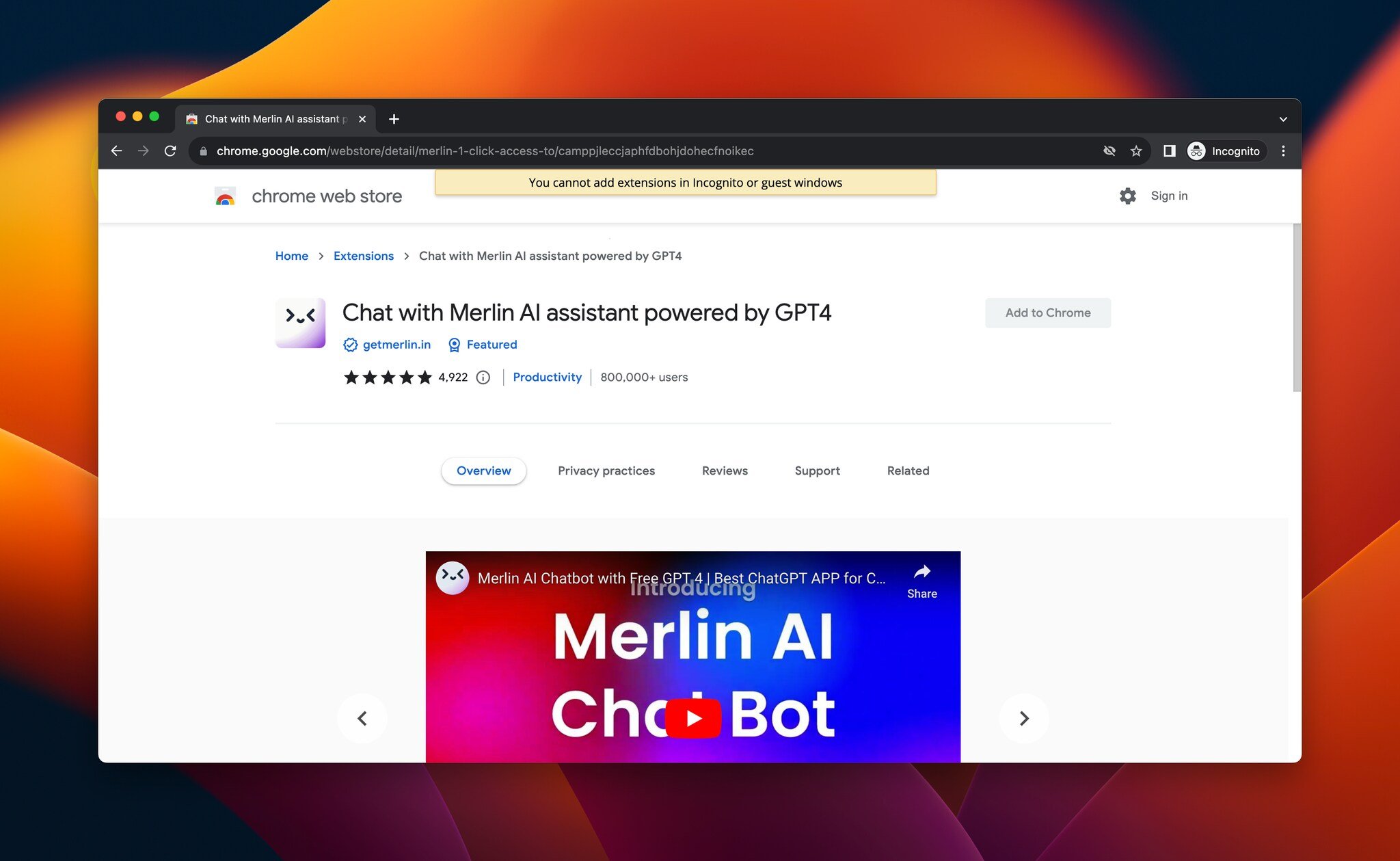Image resolution: width=1400 pixels, height=861 pixels.
Task: Click the Sign in link
Action: pyautogui.click(x=1168, y=195)
